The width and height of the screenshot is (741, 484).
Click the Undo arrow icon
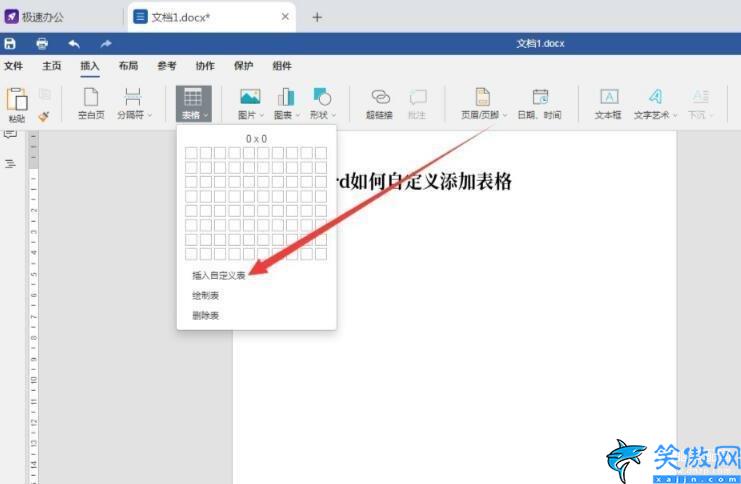point(74,43)
